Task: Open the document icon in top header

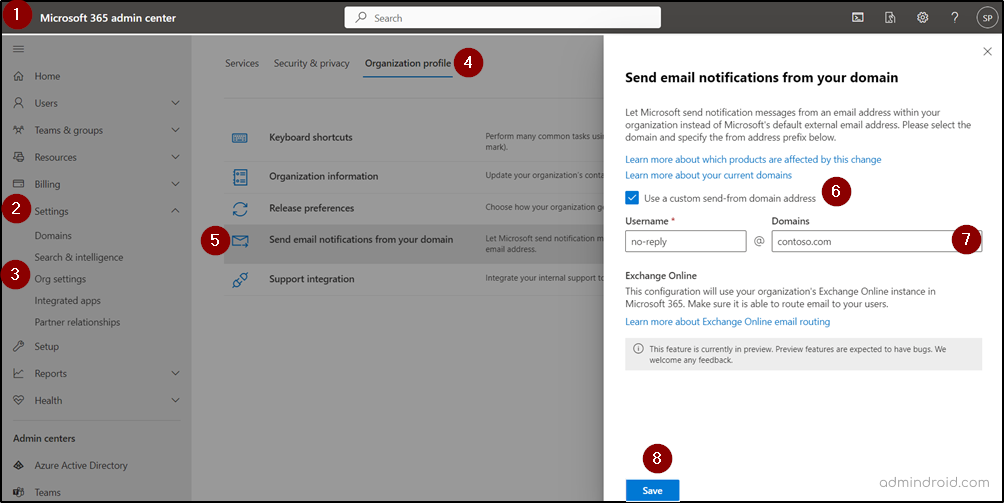Action: 890,18
